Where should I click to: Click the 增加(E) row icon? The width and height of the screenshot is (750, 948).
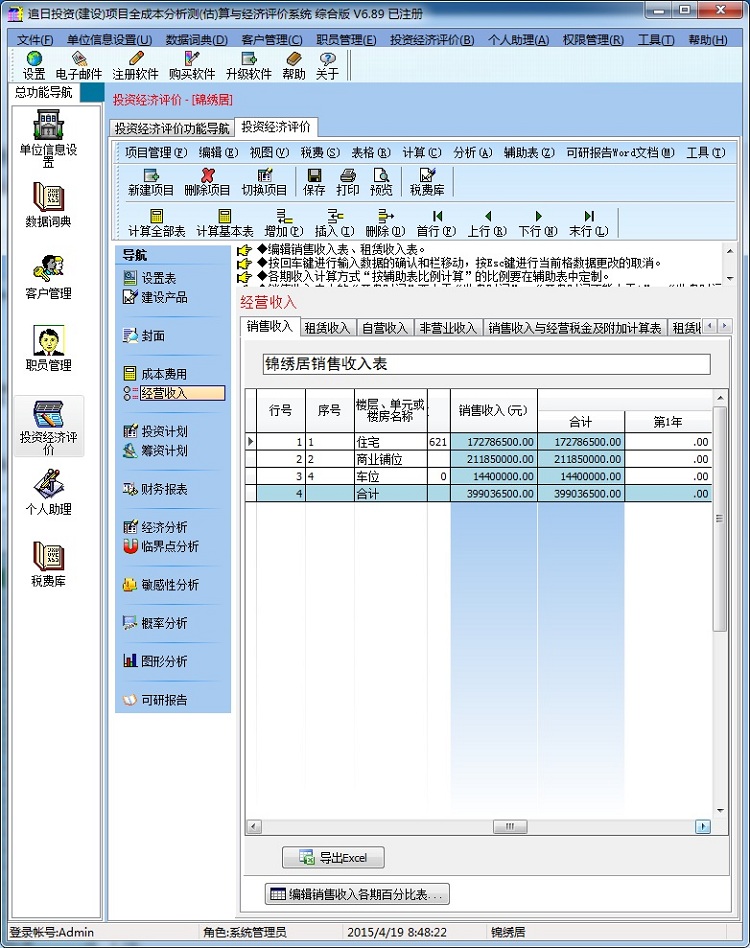click(283, 223)
